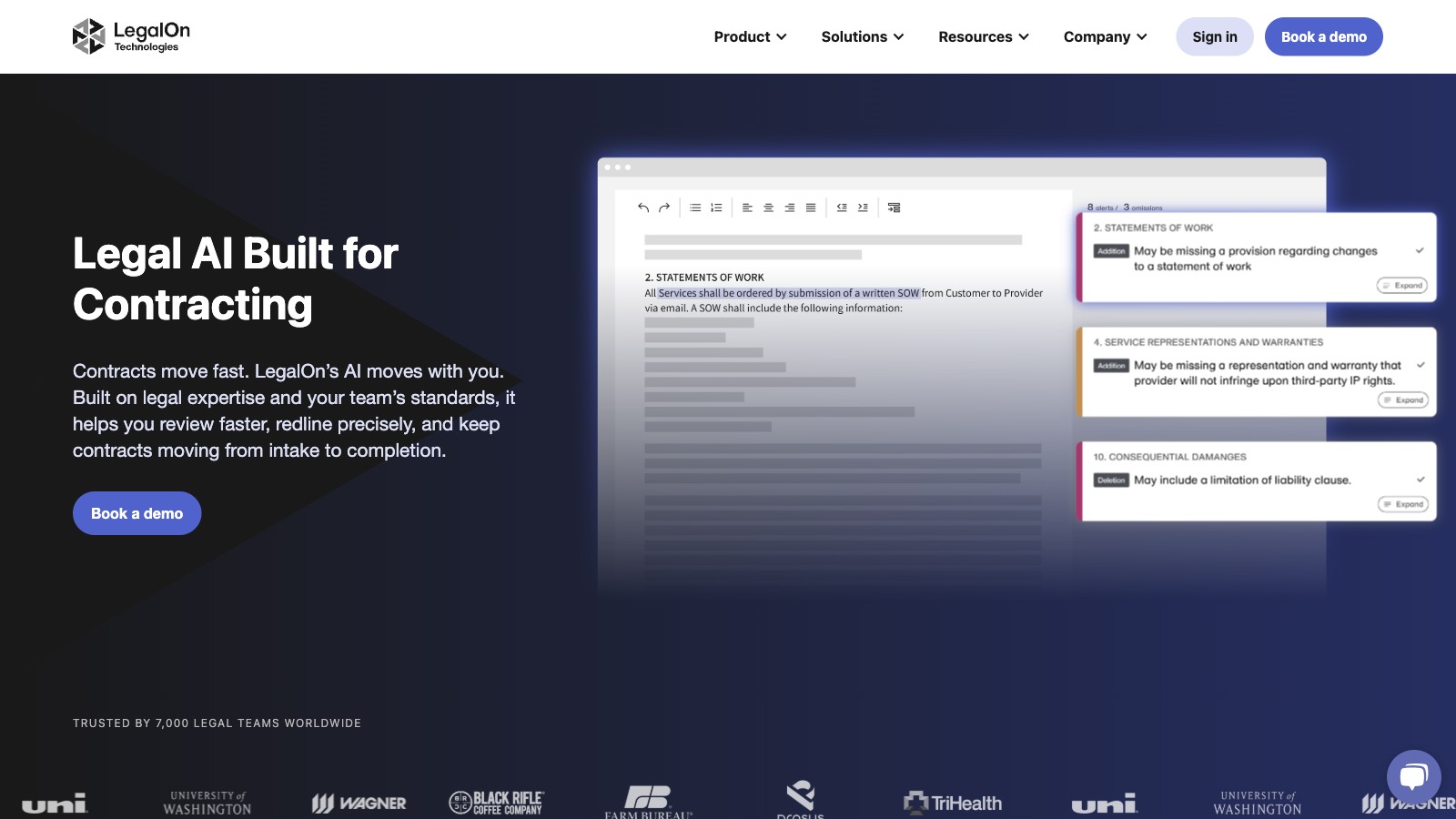Viewport: 1456px width, 819px height.
Task: Check off the Service Representations and Warranties alert
Action: 1421,365
